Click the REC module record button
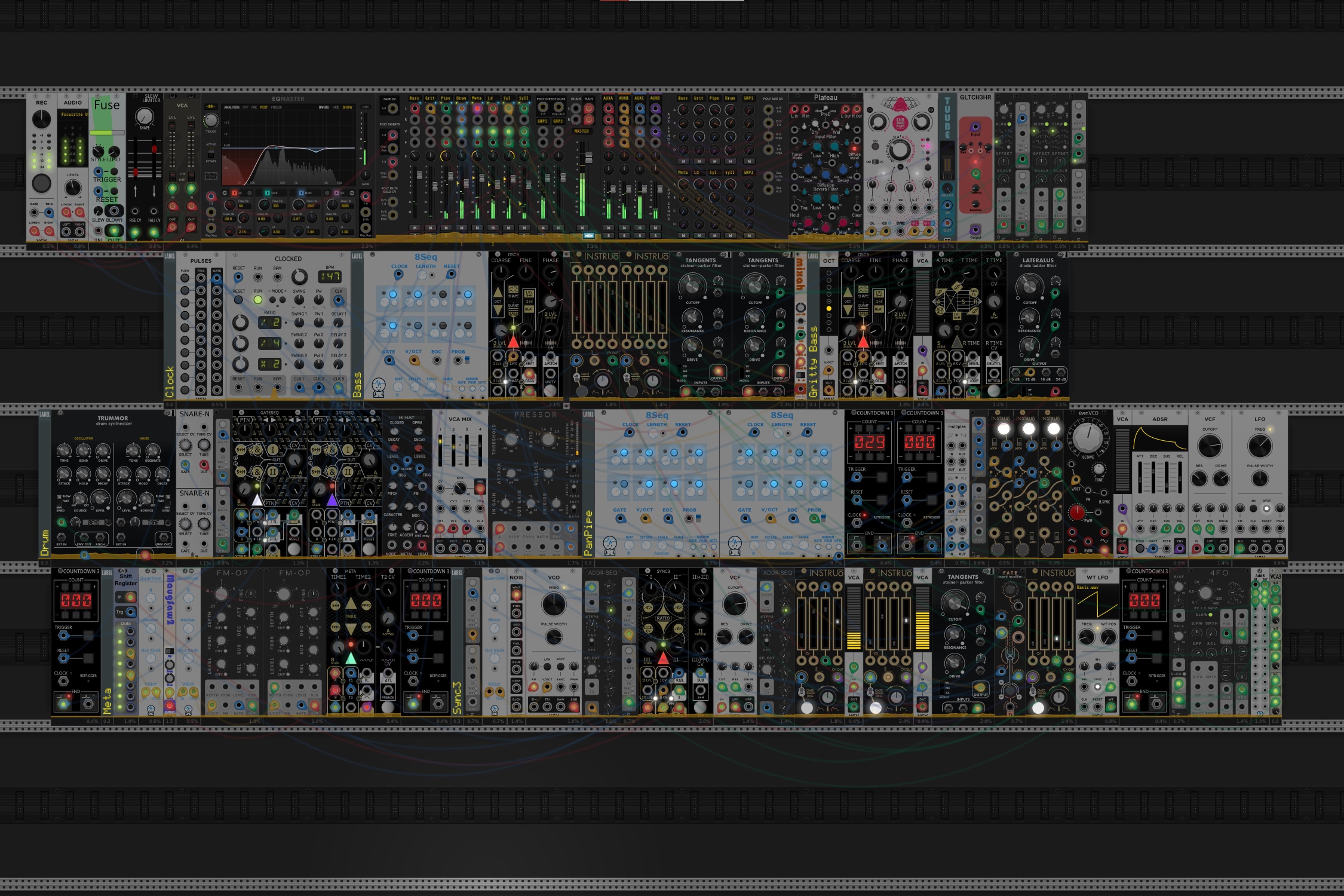This screenshot has width=1344, height=896. click(x=41, y=183)
